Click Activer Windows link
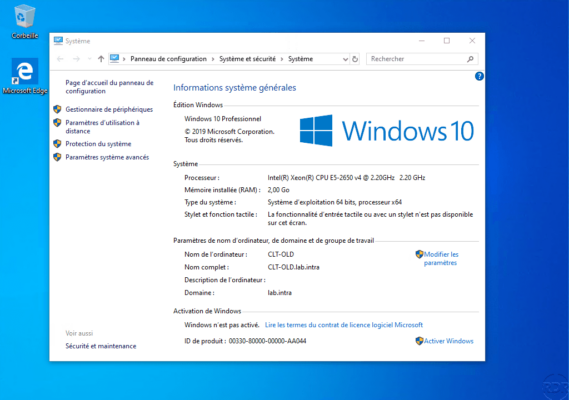 point(449,341)
